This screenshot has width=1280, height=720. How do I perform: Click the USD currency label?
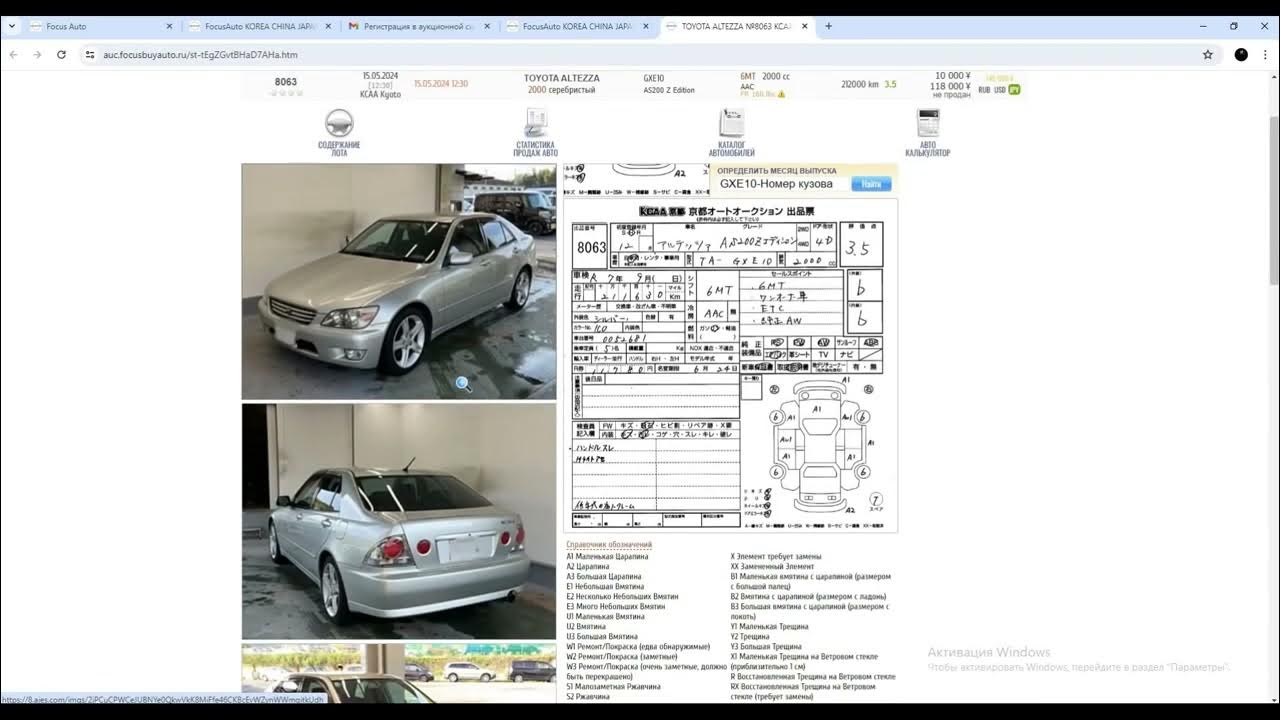(x=999, y=90)
